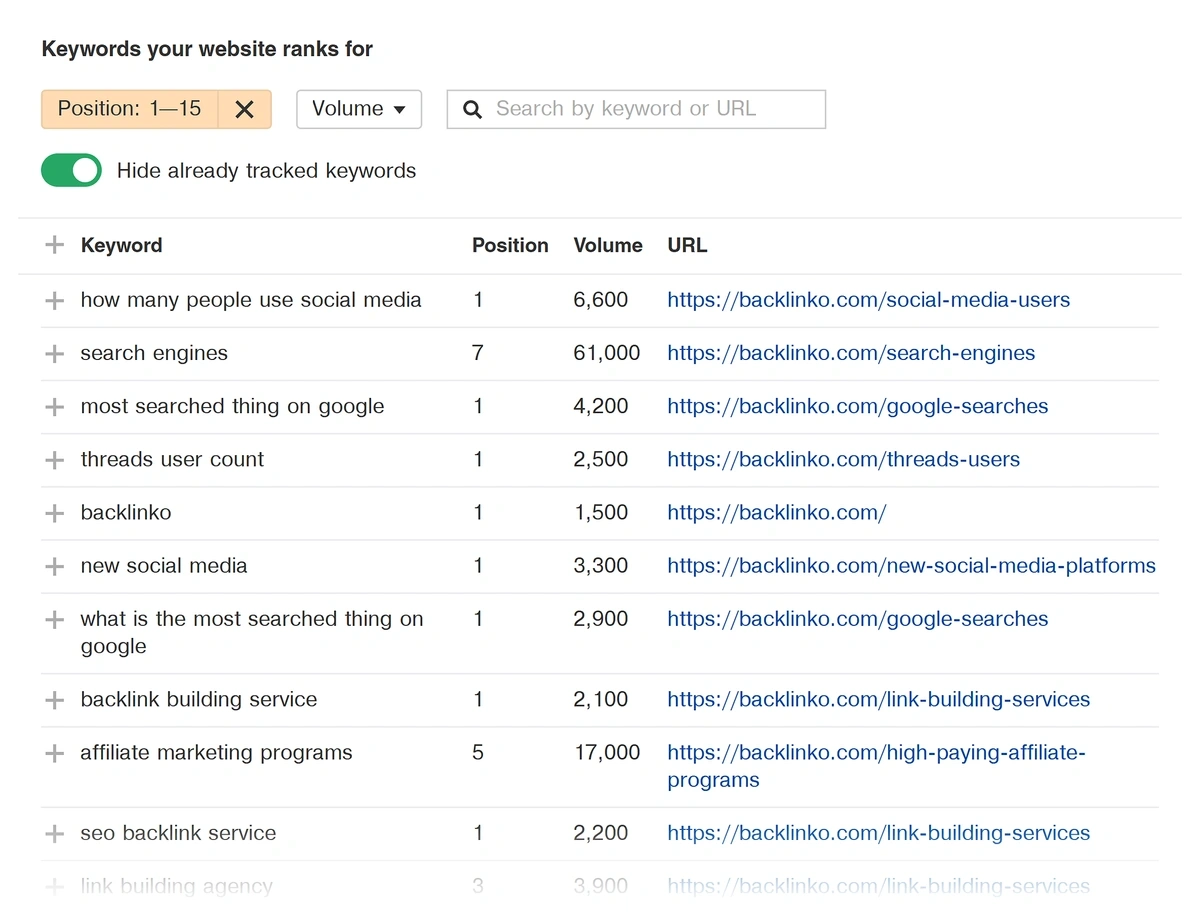Select the 'threads user count' keyword text
The height and width of the screenshot is (922, 1200).
(x=172, y=460)
